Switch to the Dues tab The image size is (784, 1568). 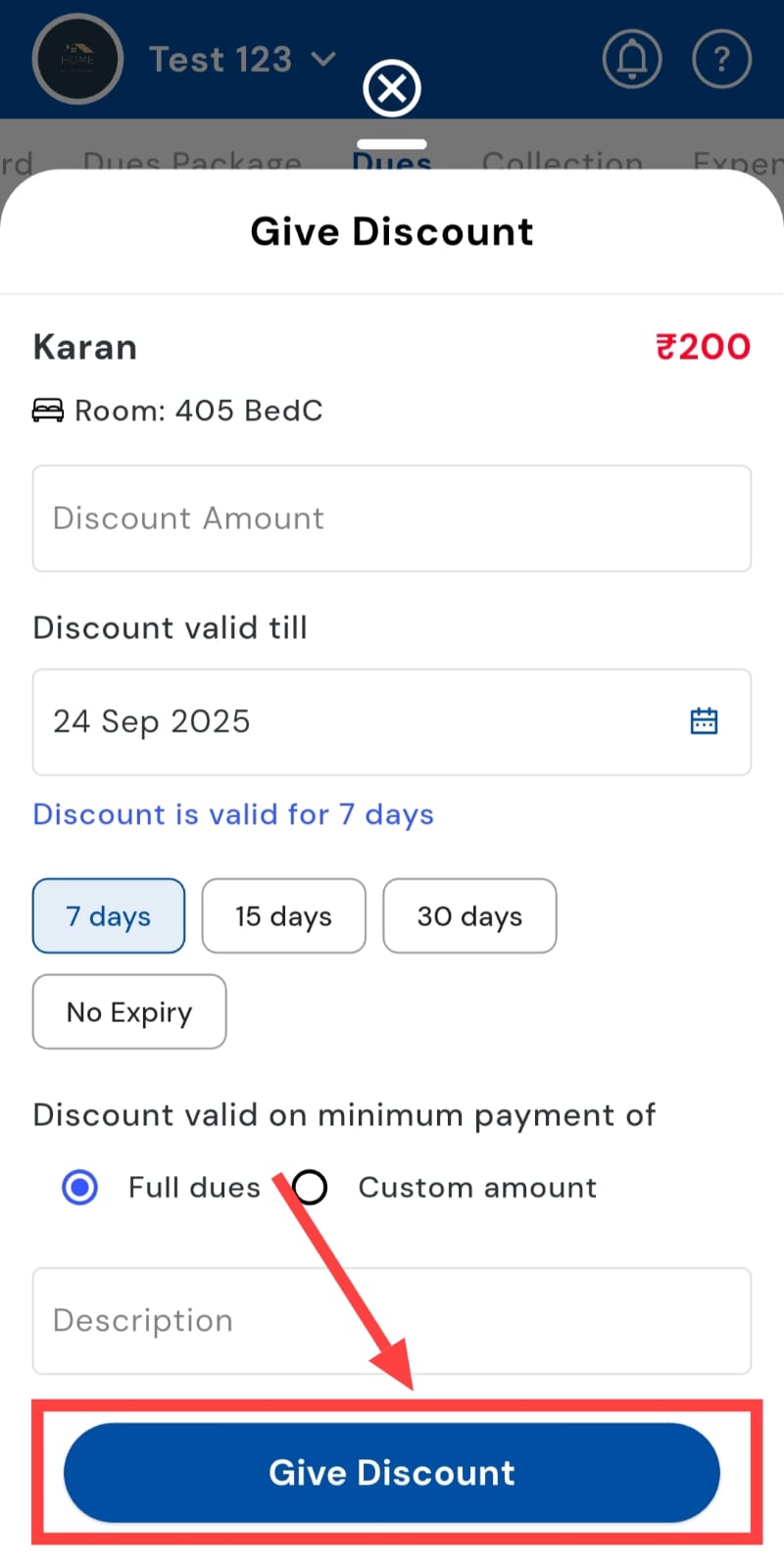point(392,161)
